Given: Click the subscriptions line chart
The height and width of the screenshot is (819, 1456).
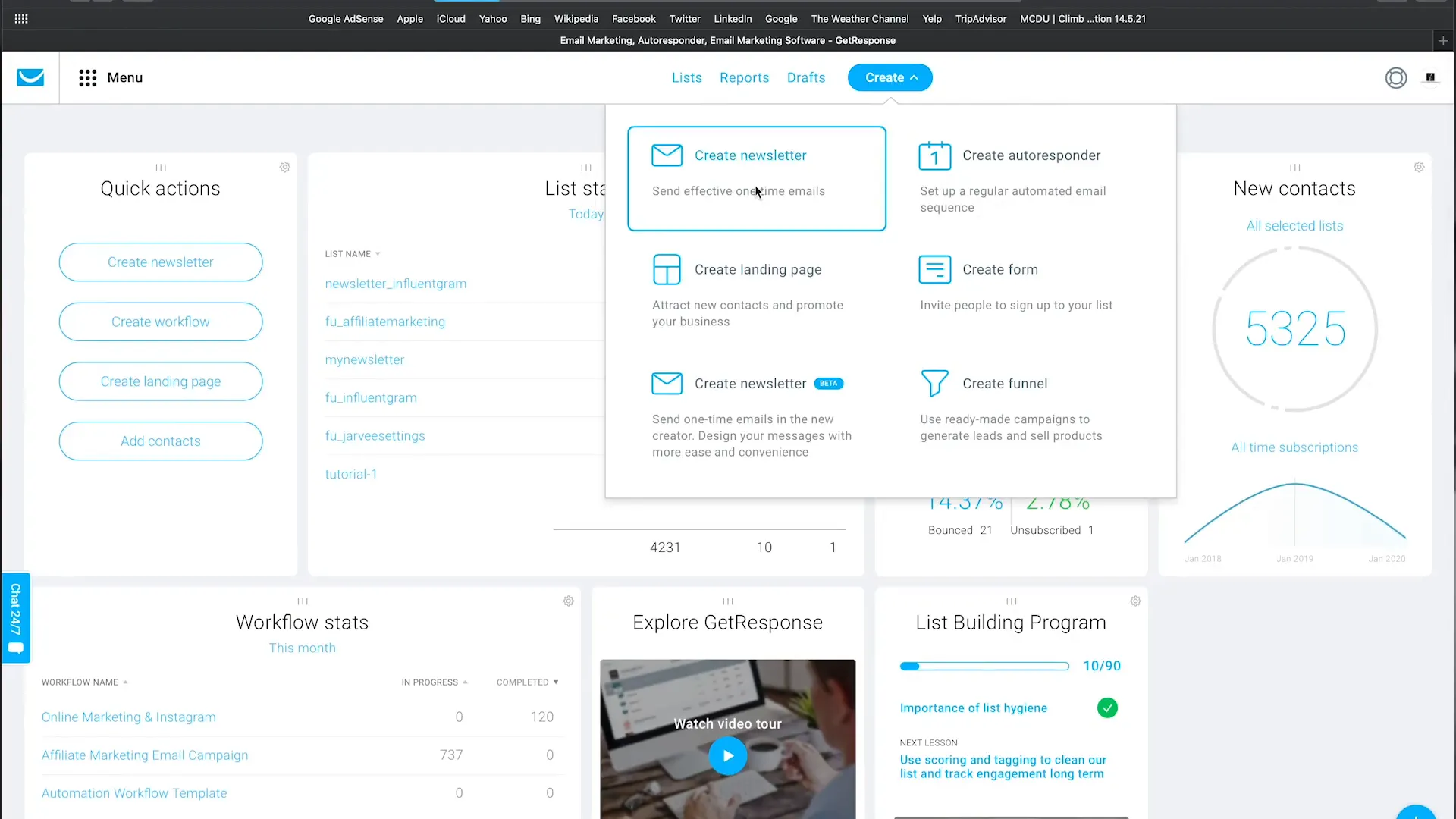Looking at the screenshot, I should click(x=1295, y=514).
